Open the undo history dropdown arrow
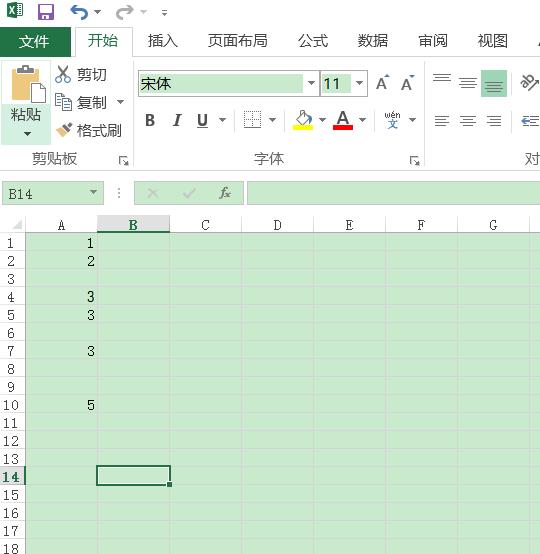The height and width of the screenshot is (554, 540). click(x=98, y=12)
